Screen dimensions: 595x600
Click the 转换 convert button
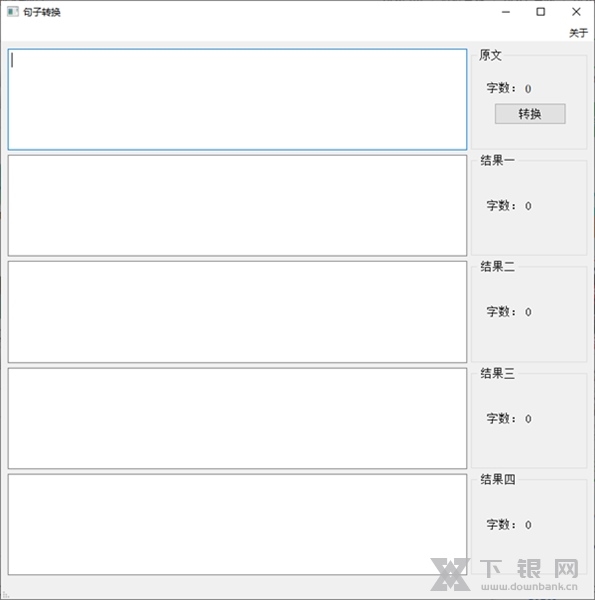click(530, 114)
